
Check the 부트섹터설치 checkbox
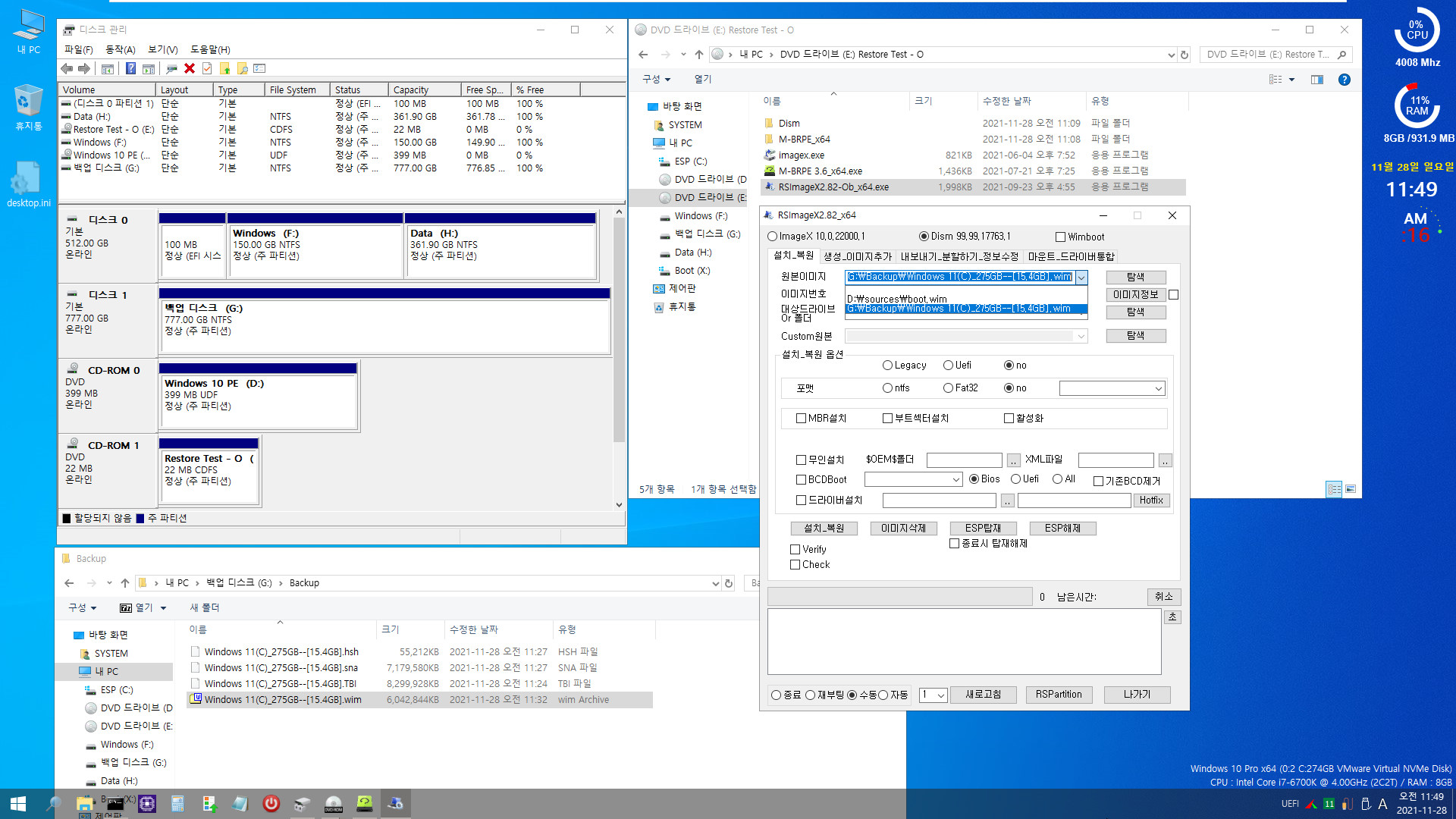pos(887,419)
